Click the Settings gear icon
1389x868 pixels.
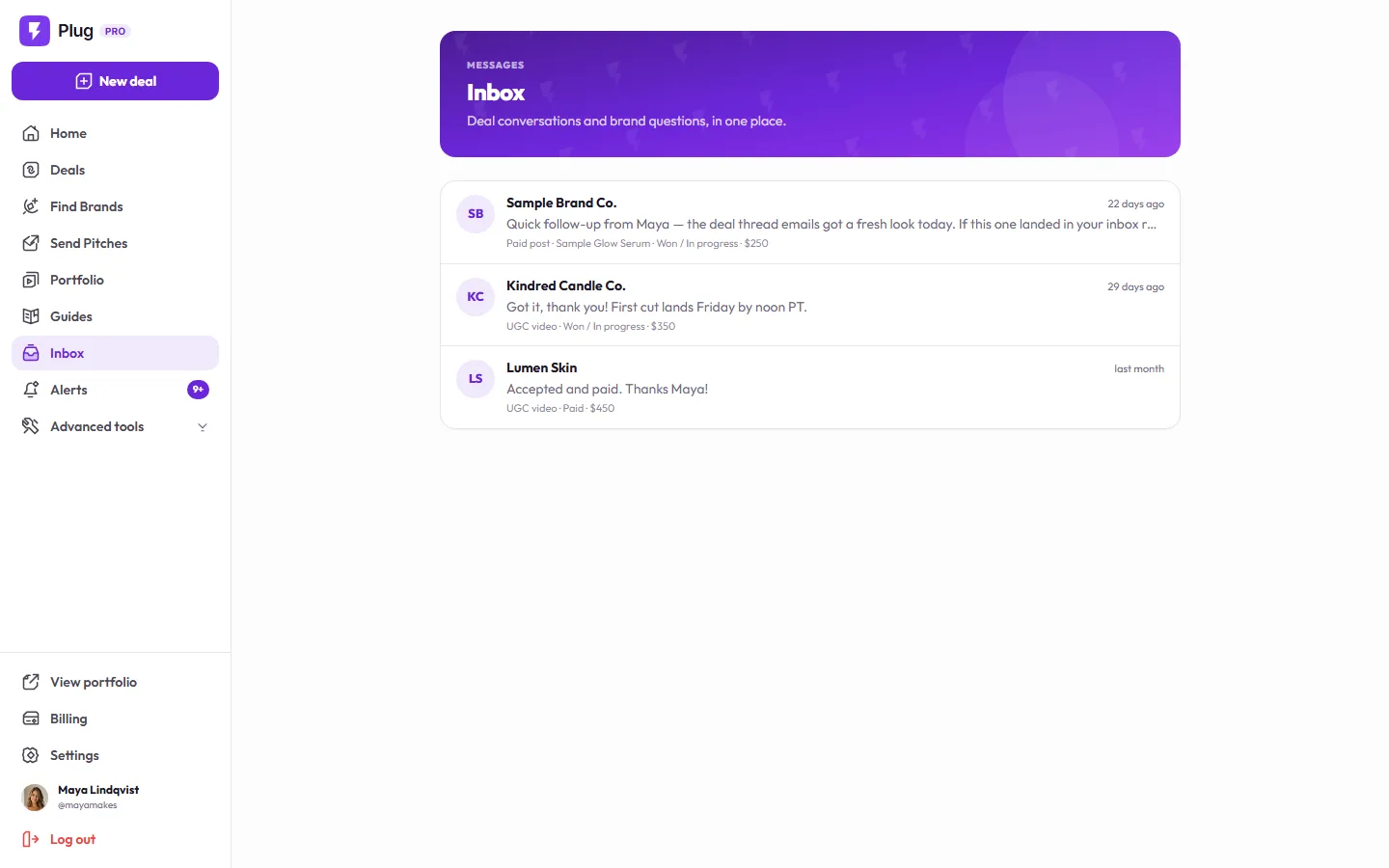pyautogui.click(x=31, y=755)
